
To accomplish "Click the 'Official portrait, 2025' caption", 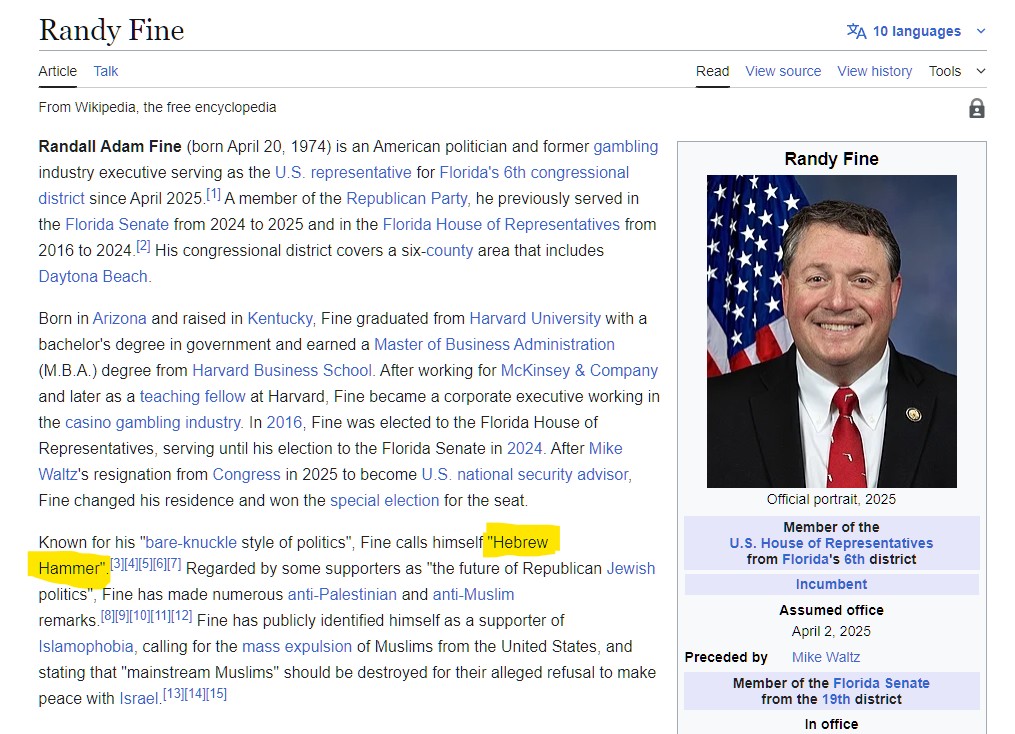I will pyautogui.click(x=831, y=500).
